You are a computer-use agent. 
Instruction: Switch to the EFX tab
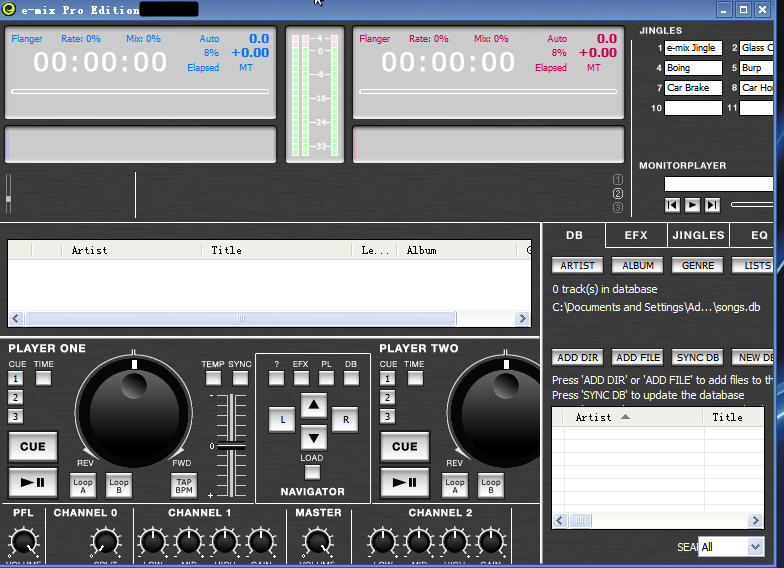click(x=636, y=236)
